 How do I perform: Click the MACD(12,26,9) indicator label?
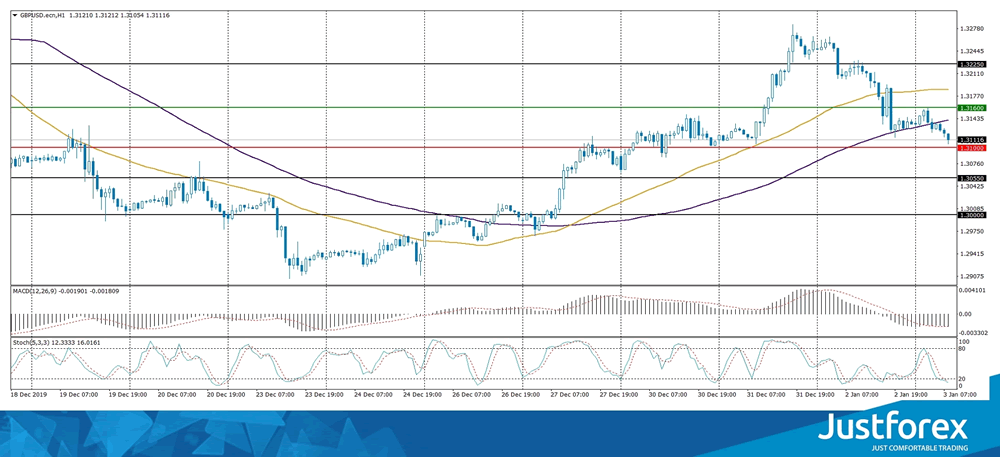click(35, 291)
